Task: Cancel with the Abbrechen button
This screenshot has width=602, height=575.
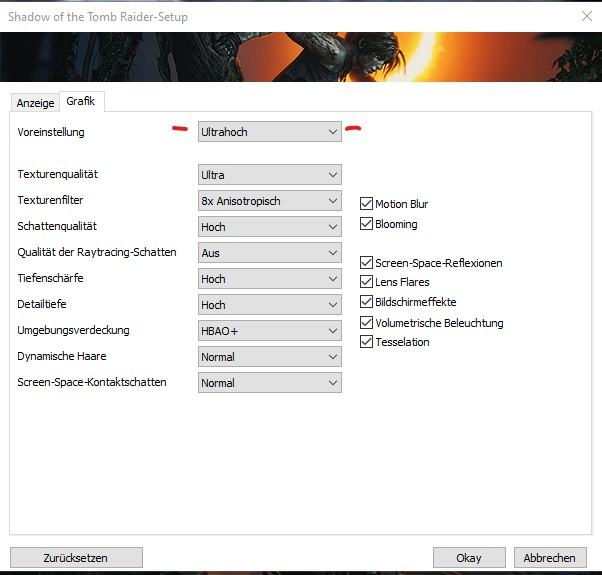Action: coord(550,558)
